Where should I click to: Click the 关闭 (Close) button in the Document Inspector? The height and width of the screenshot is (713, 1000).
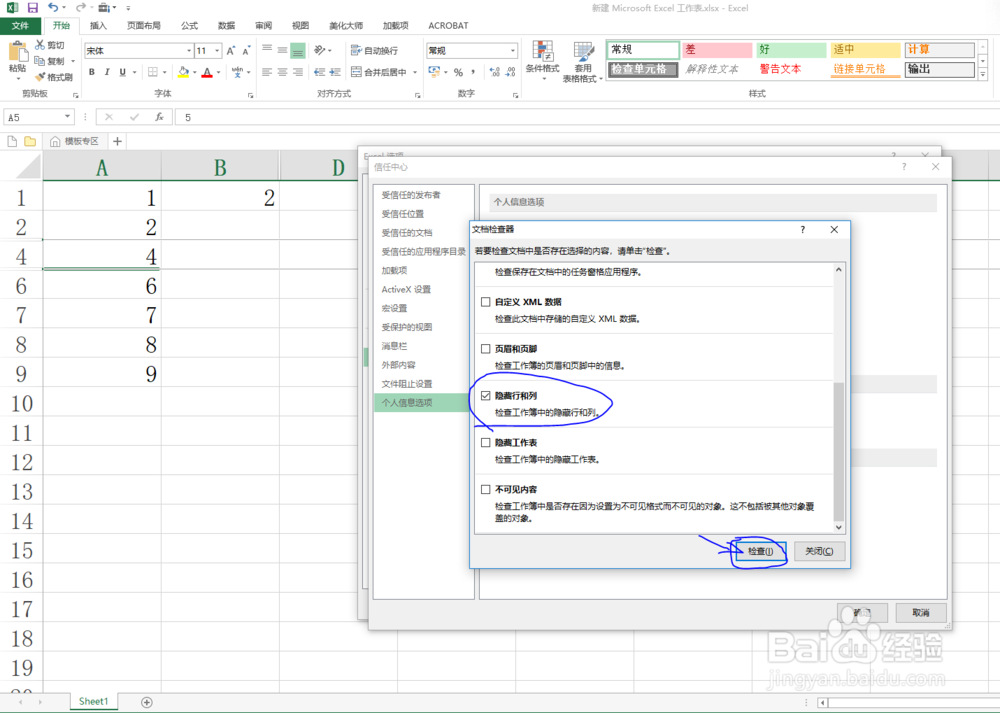point(820,551)
